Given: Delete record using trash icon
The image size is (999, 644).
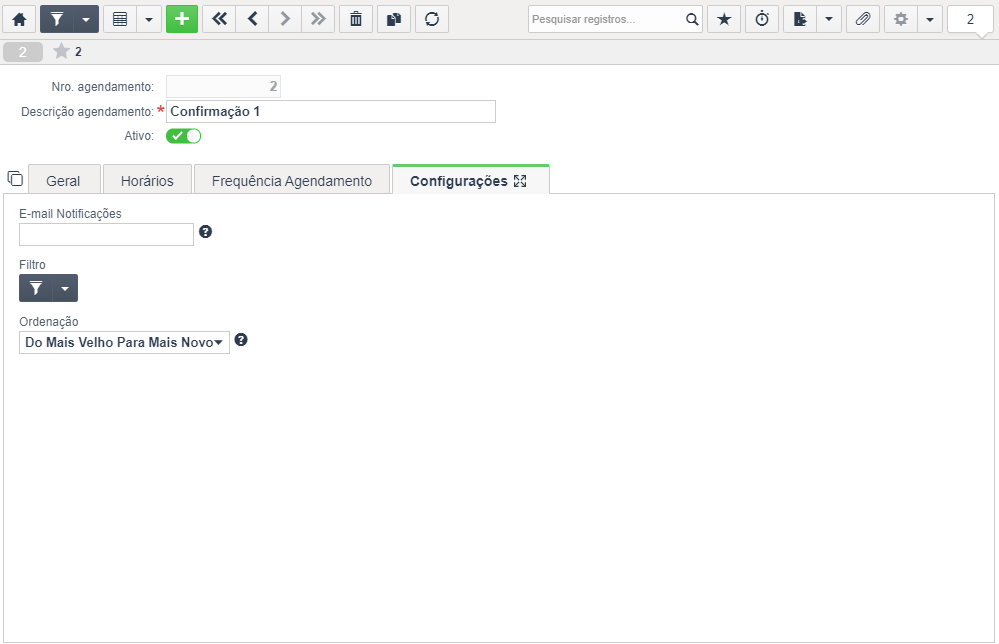Looking at the screenshot, I should 356,19.
